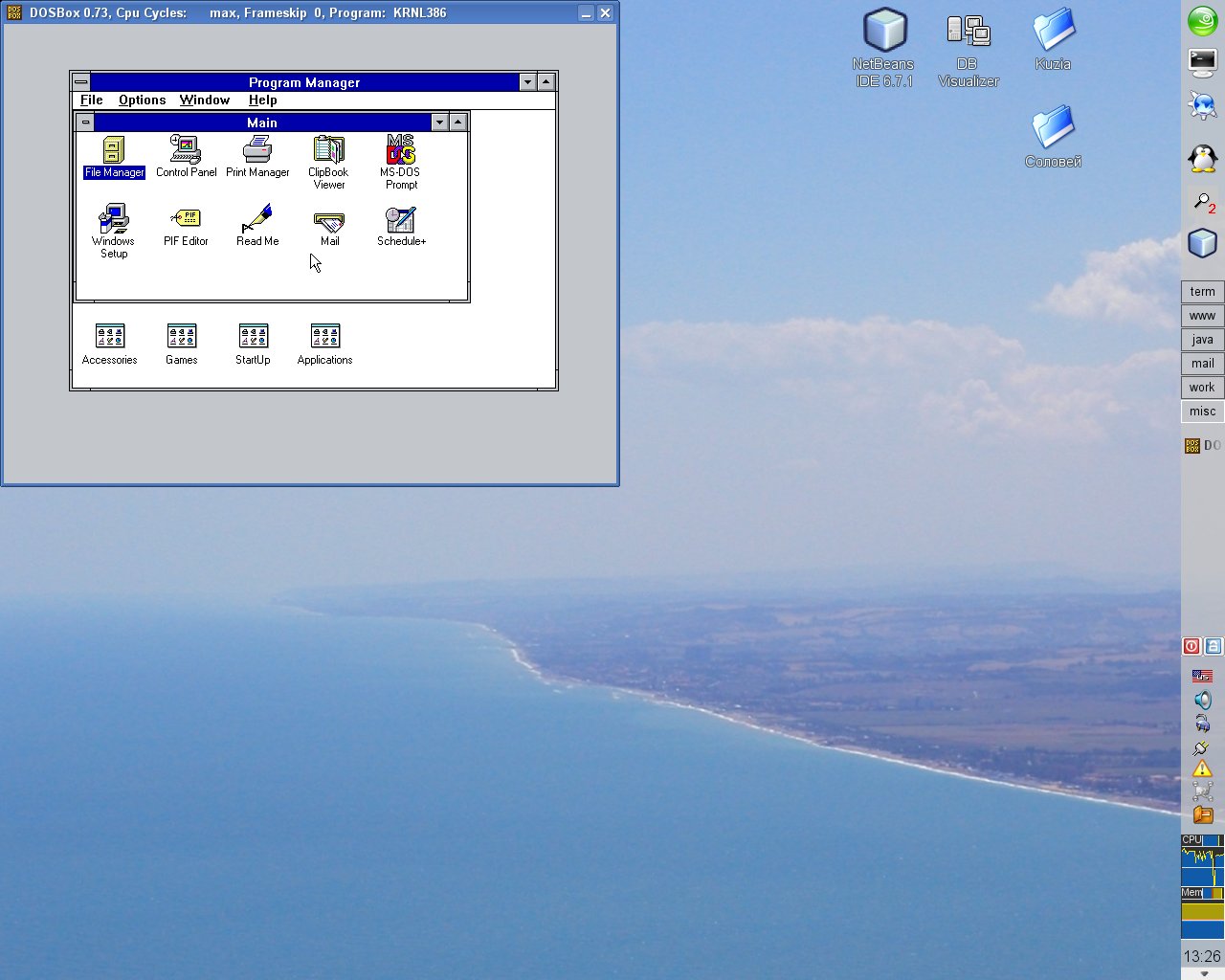1225x980 pixels.
Task: Open Options menu in Program Manager
Action: click(142, 100)
